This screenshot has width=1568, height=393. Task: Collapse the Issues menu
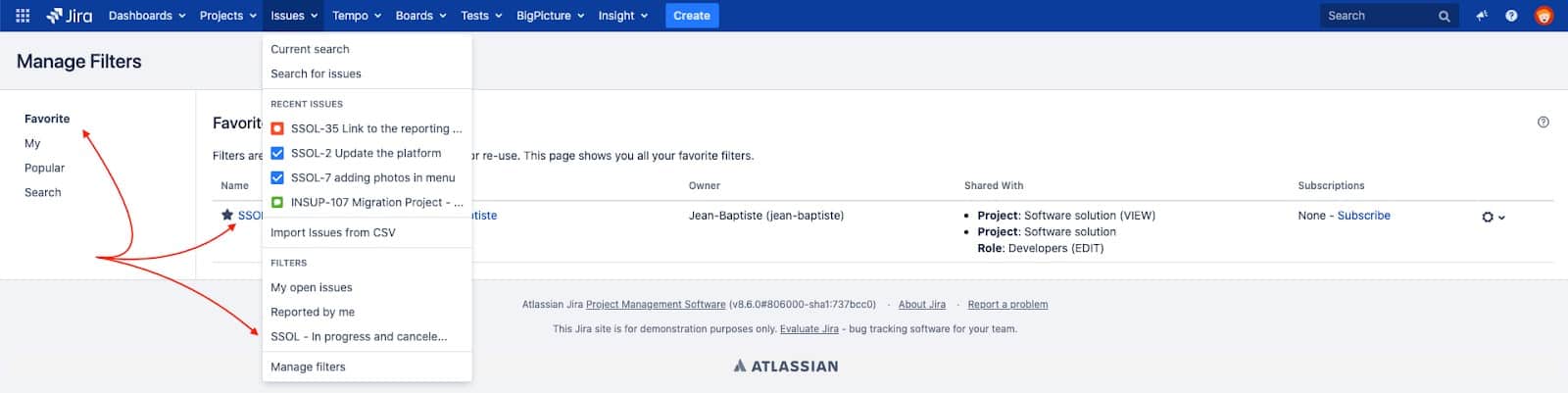[294, 16]
